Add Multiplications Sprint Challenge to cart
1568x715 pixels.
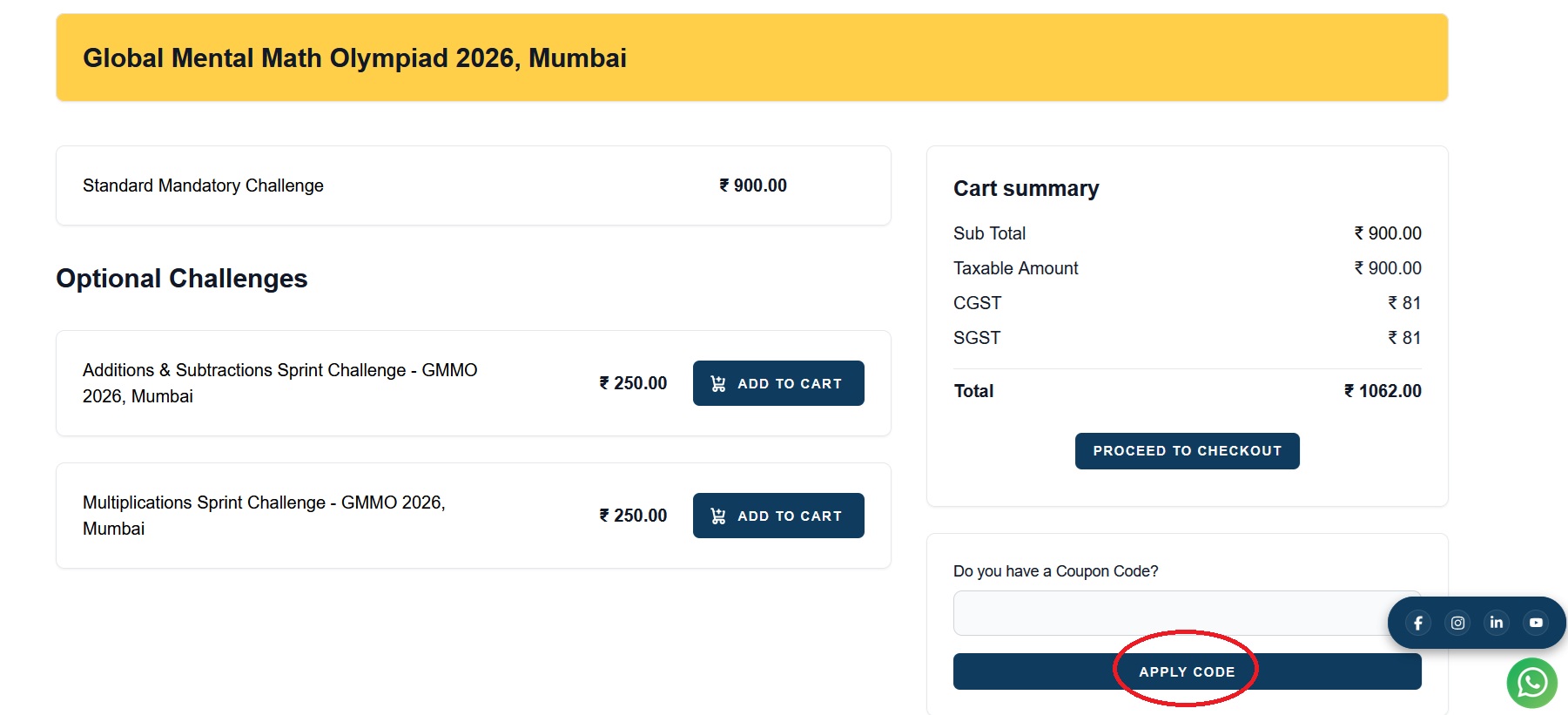778,516
